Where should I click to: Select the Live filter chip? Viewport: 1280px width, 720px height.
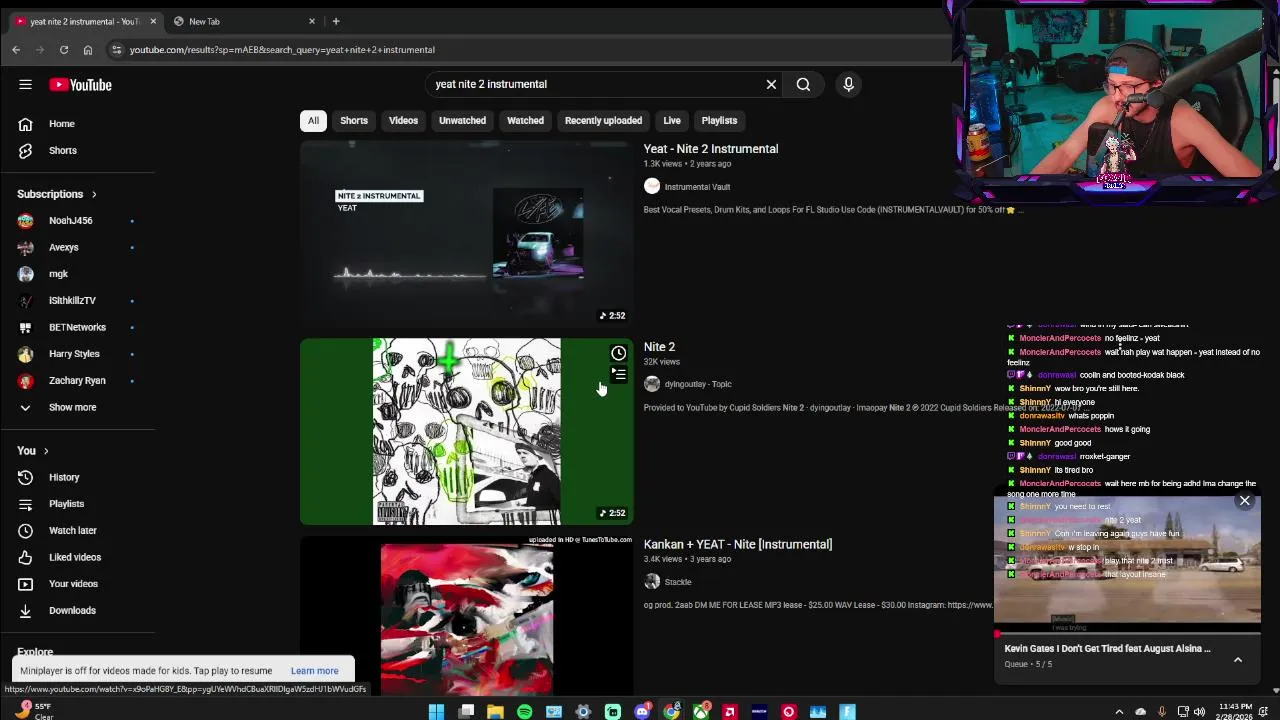coord(672,121)
